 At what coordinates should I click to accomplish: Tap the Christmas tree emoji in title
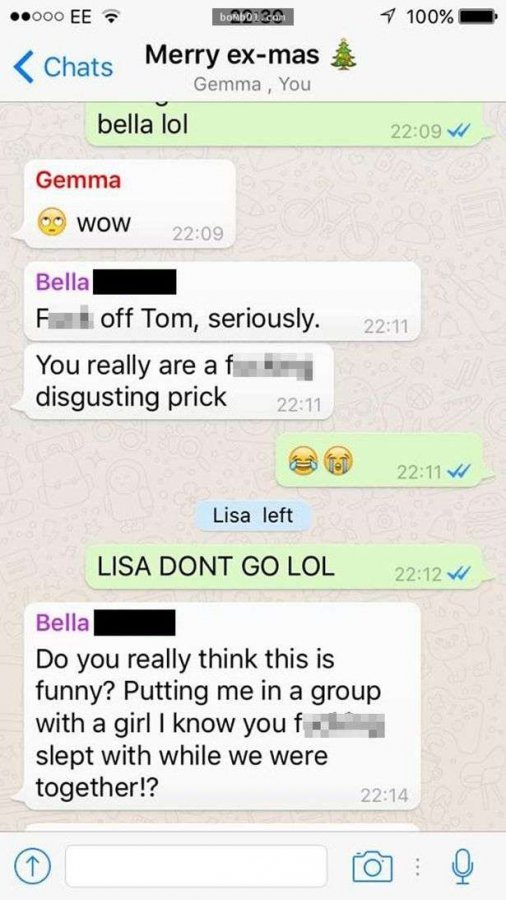coord(344,56)
